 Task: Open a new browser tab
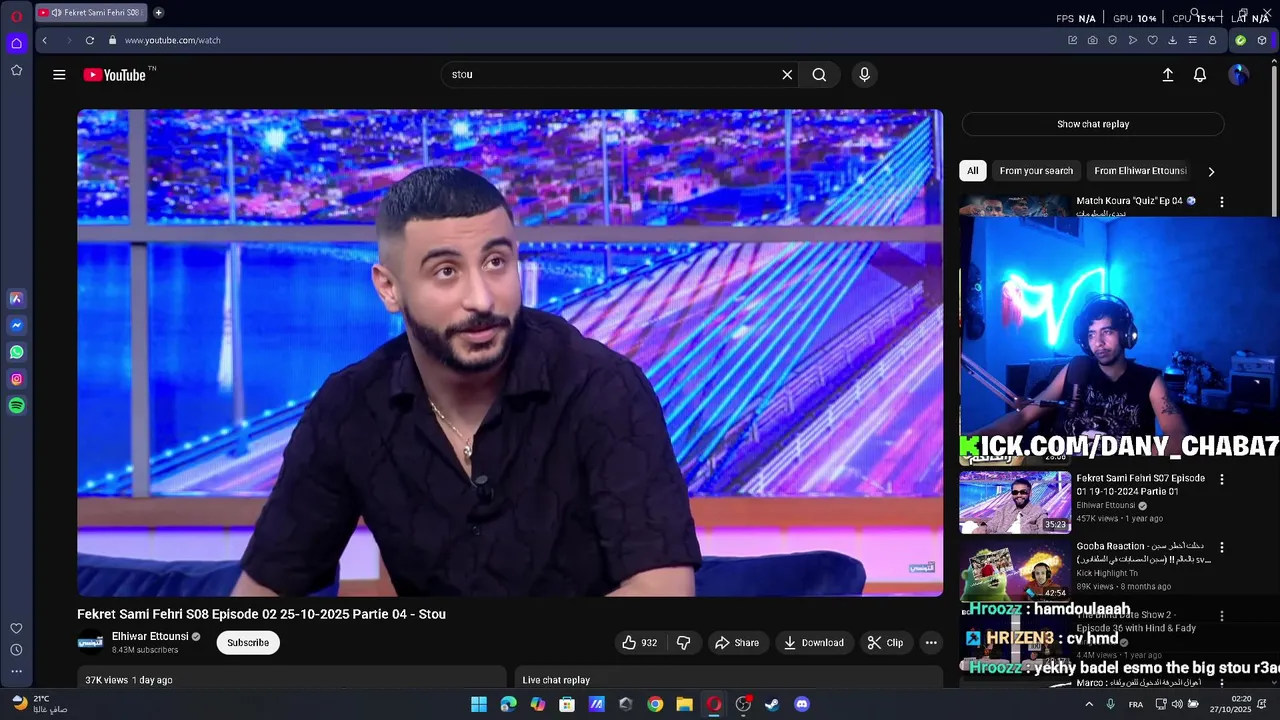(x=158, y=13)
